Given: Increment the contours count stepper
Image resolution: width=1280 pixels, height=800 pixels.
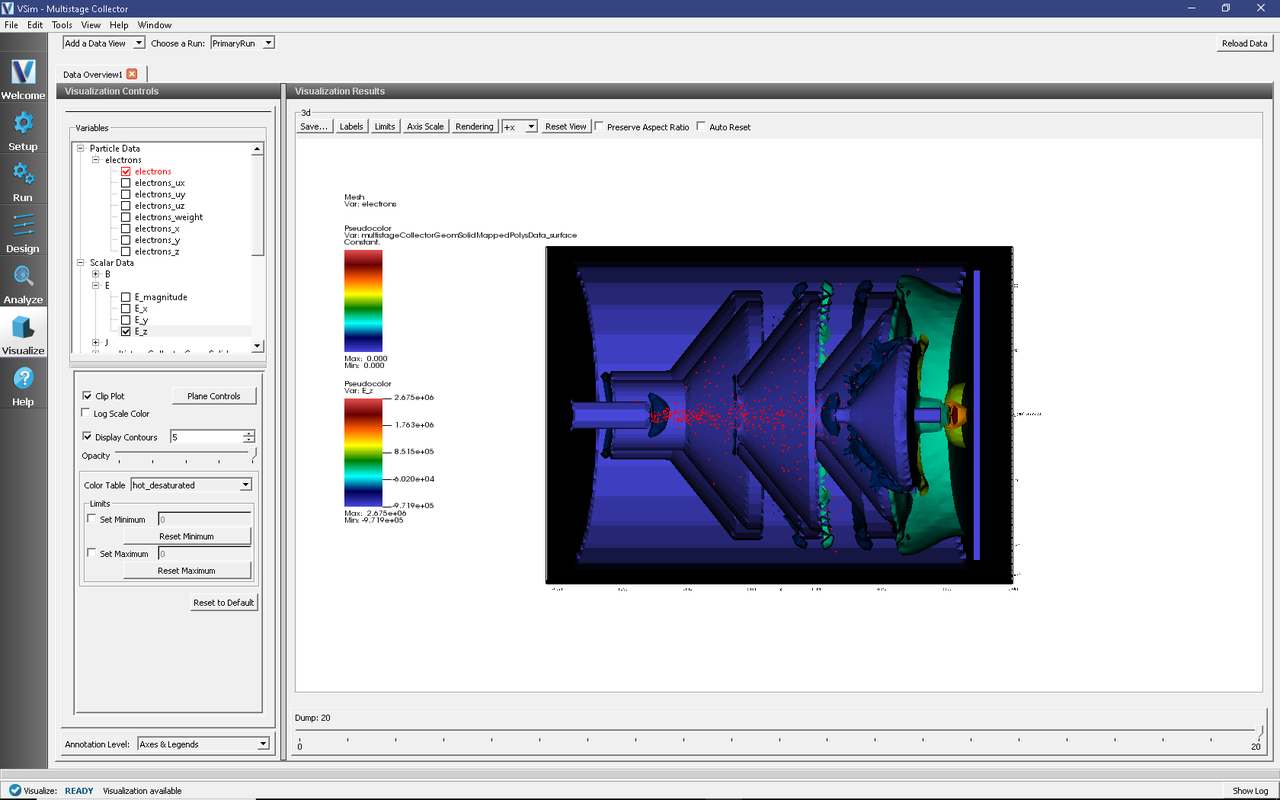Looking at the screenshot, I should (249, 434).
